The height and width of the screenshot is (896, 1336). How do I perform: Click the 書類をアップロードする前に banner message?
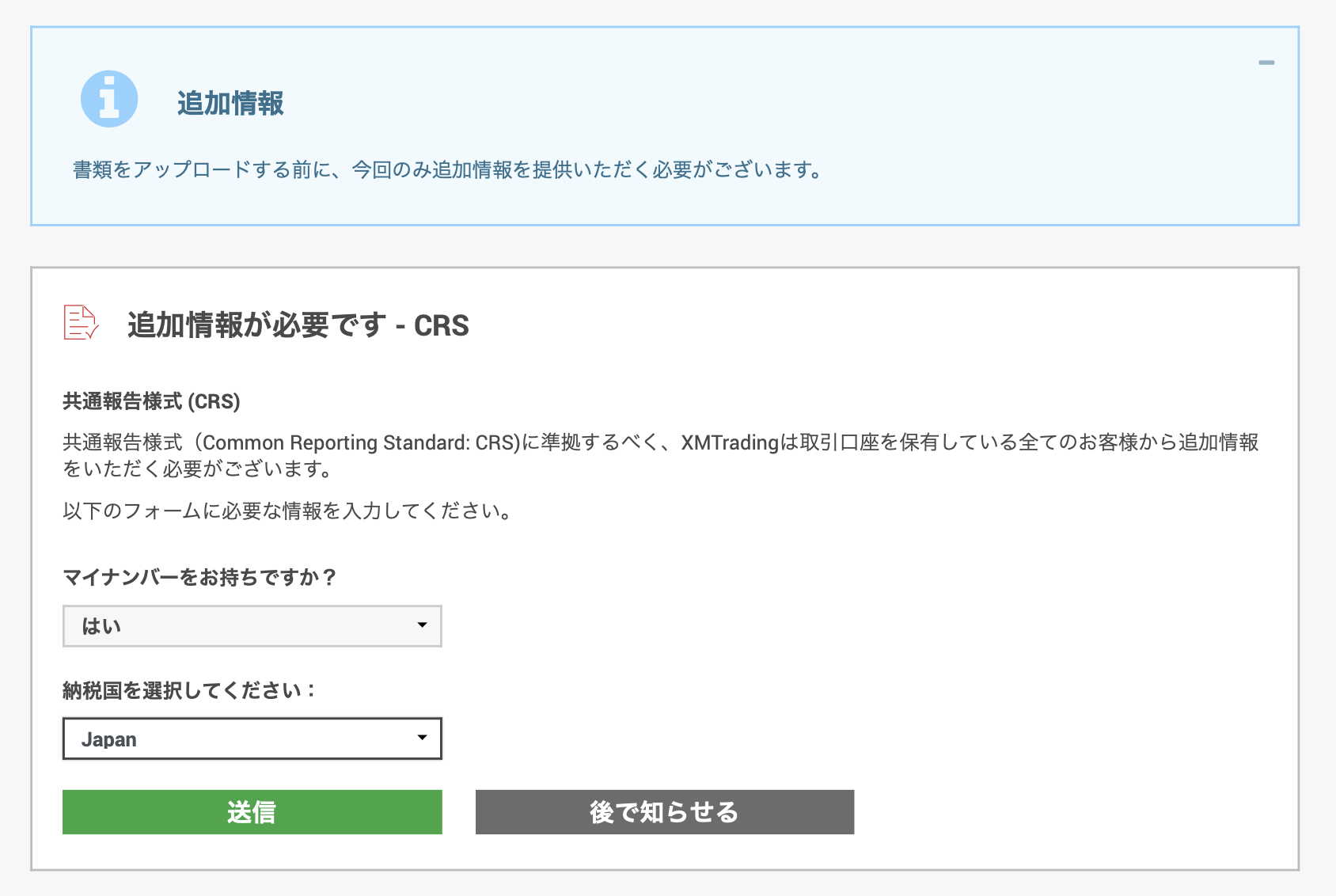pos(449,169)
